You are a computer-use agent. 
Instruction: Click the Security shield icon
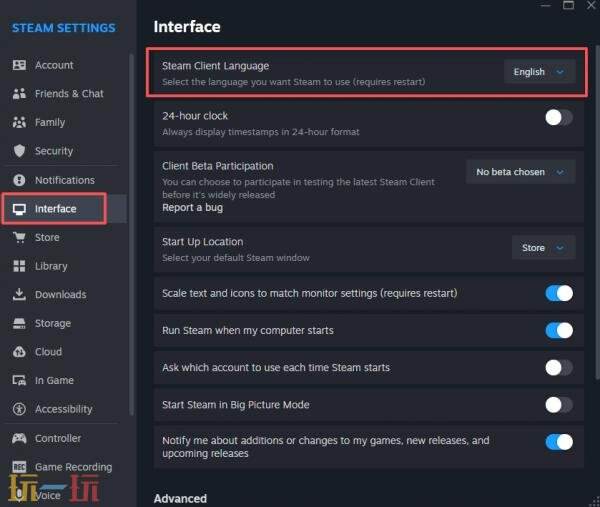(x=19, y=151)
